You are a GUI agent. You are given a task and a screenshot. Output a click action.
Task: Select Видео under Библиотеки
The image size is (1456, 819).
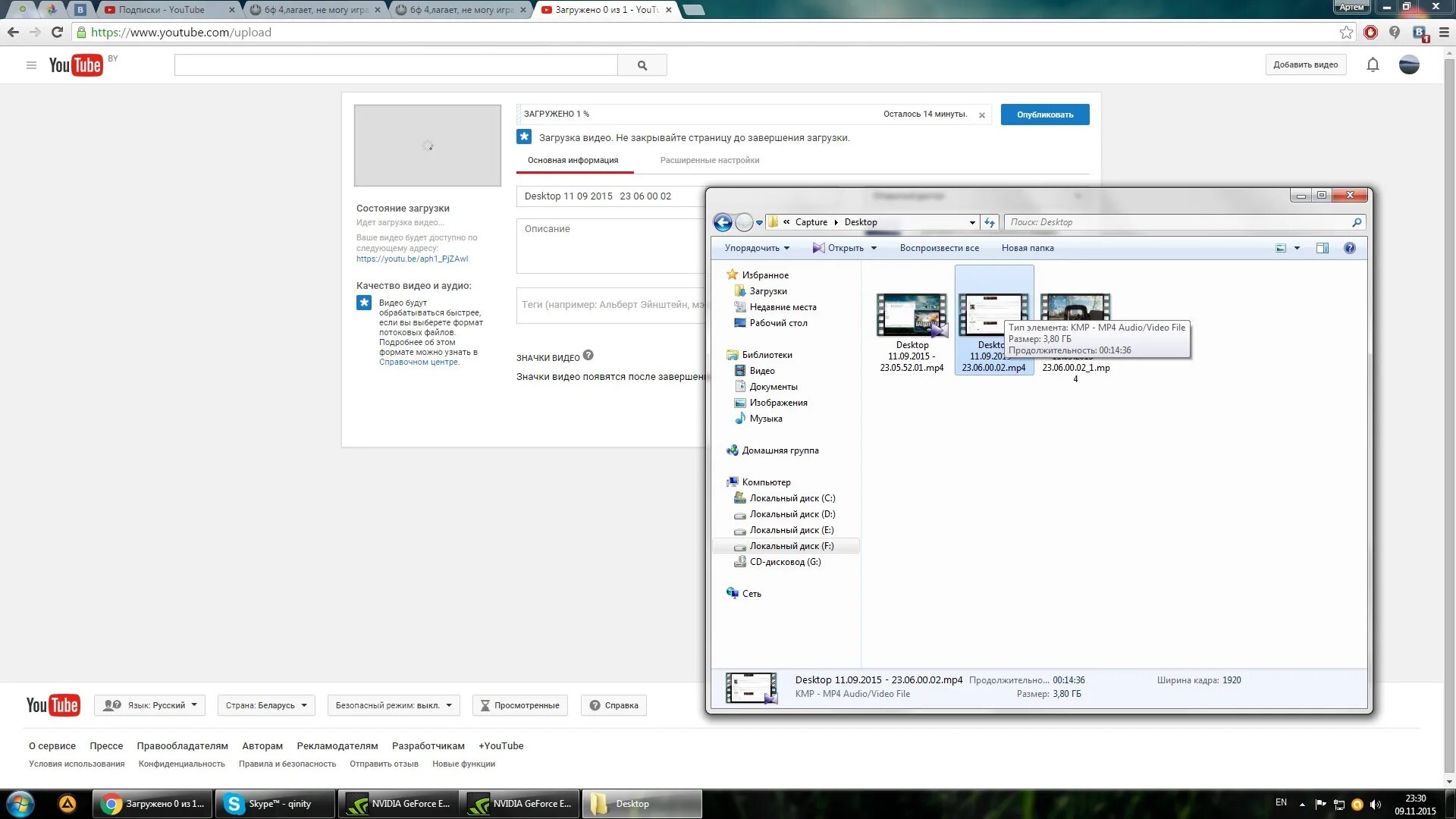point(762,371)
